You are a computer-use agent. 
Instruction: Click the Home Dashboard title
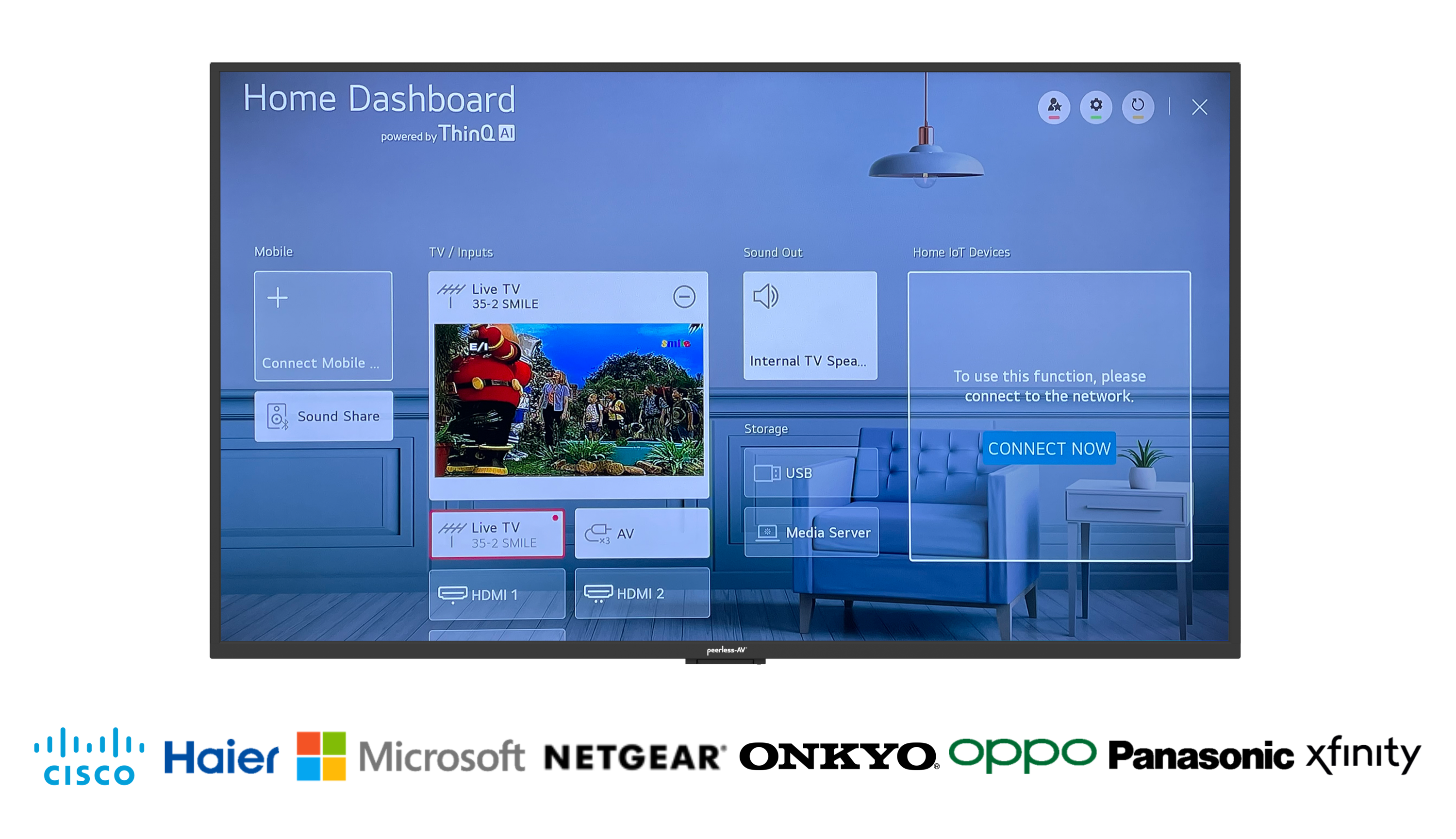(x=379, y=99)
